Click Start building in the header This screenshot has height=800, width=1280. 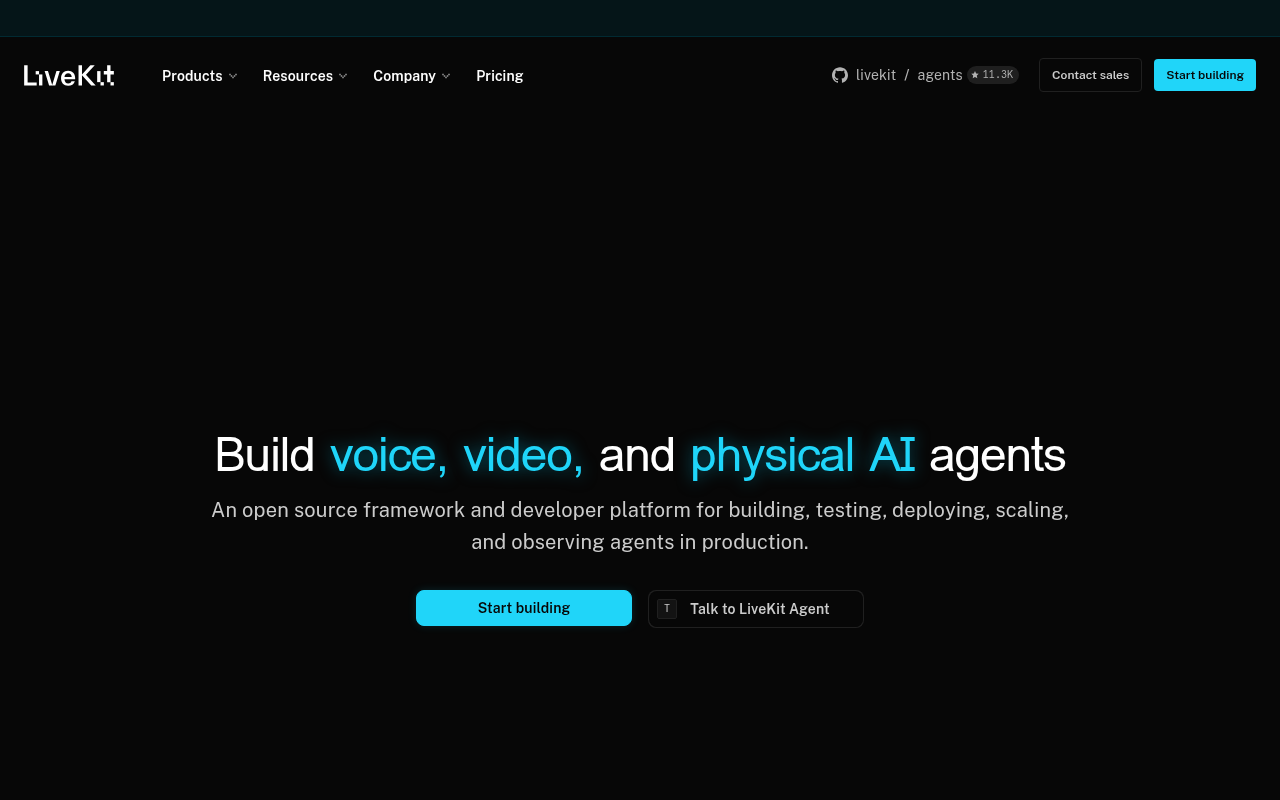(1205, 75)
